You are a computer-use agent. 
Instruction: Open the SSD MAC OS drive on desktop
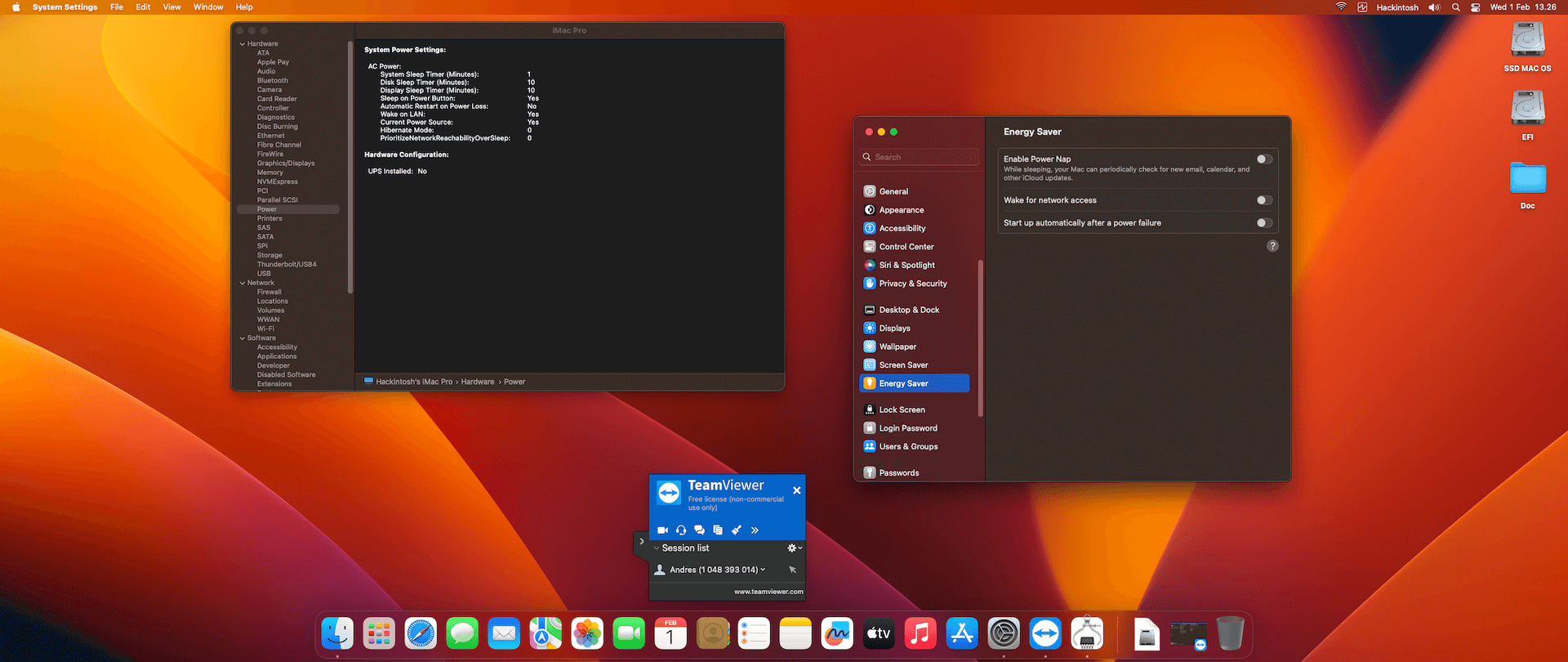pyautogui.click(x=1528, y=47)
